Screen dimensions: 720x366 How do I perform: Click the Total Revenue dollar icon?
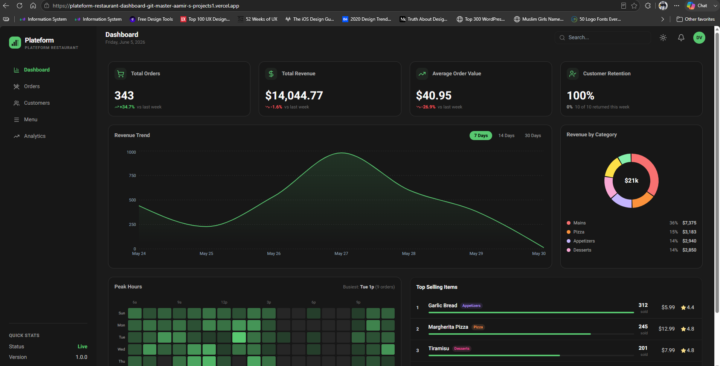271,73
